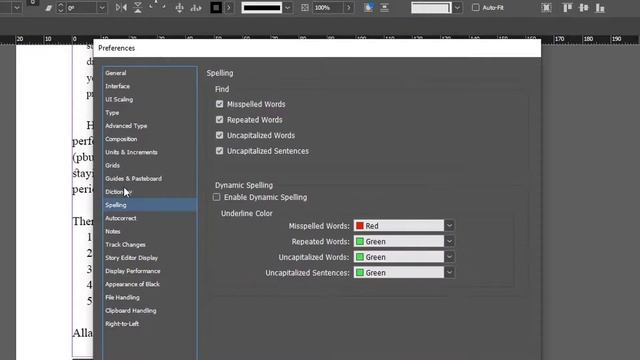640x360 pixels.
Task: Open the opacity slider arrow beside 100%
Action: 348,8
